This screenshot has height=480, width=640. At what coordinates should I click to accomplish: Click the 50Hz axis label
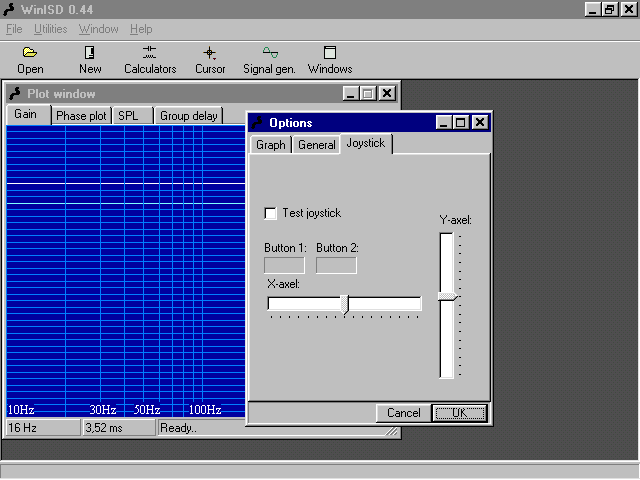147,409
